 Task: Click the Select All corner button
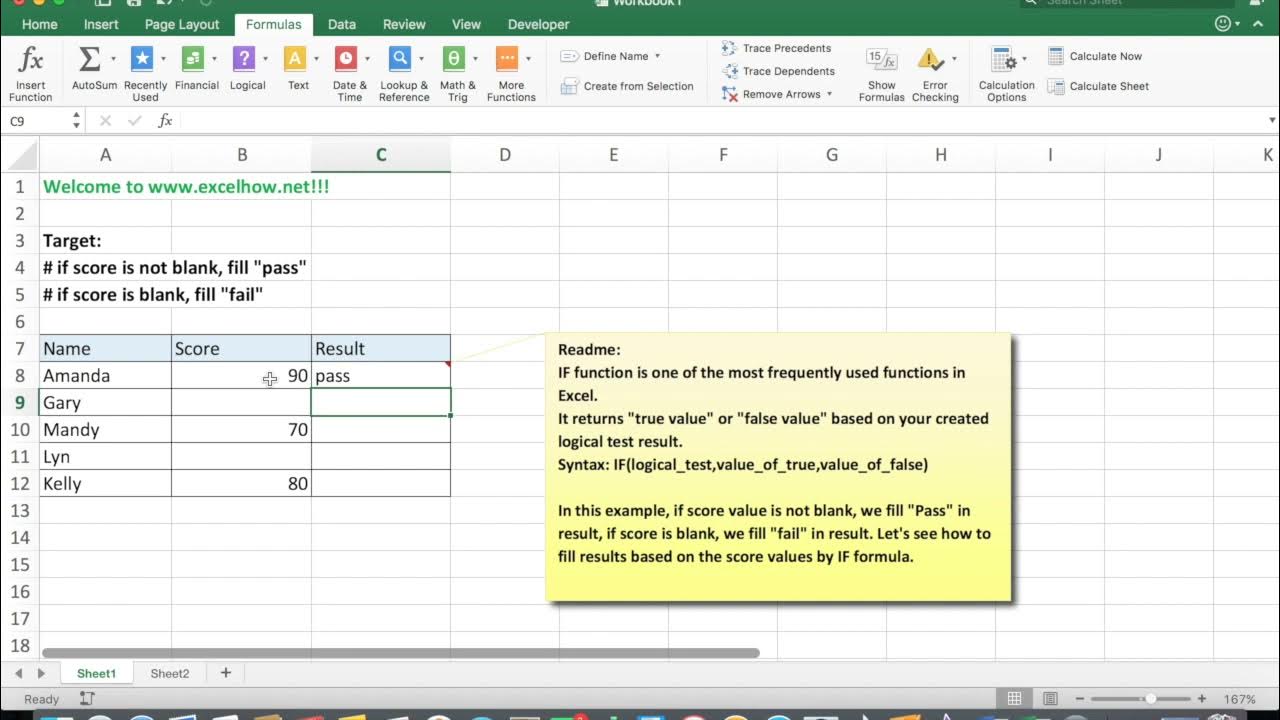19,155
